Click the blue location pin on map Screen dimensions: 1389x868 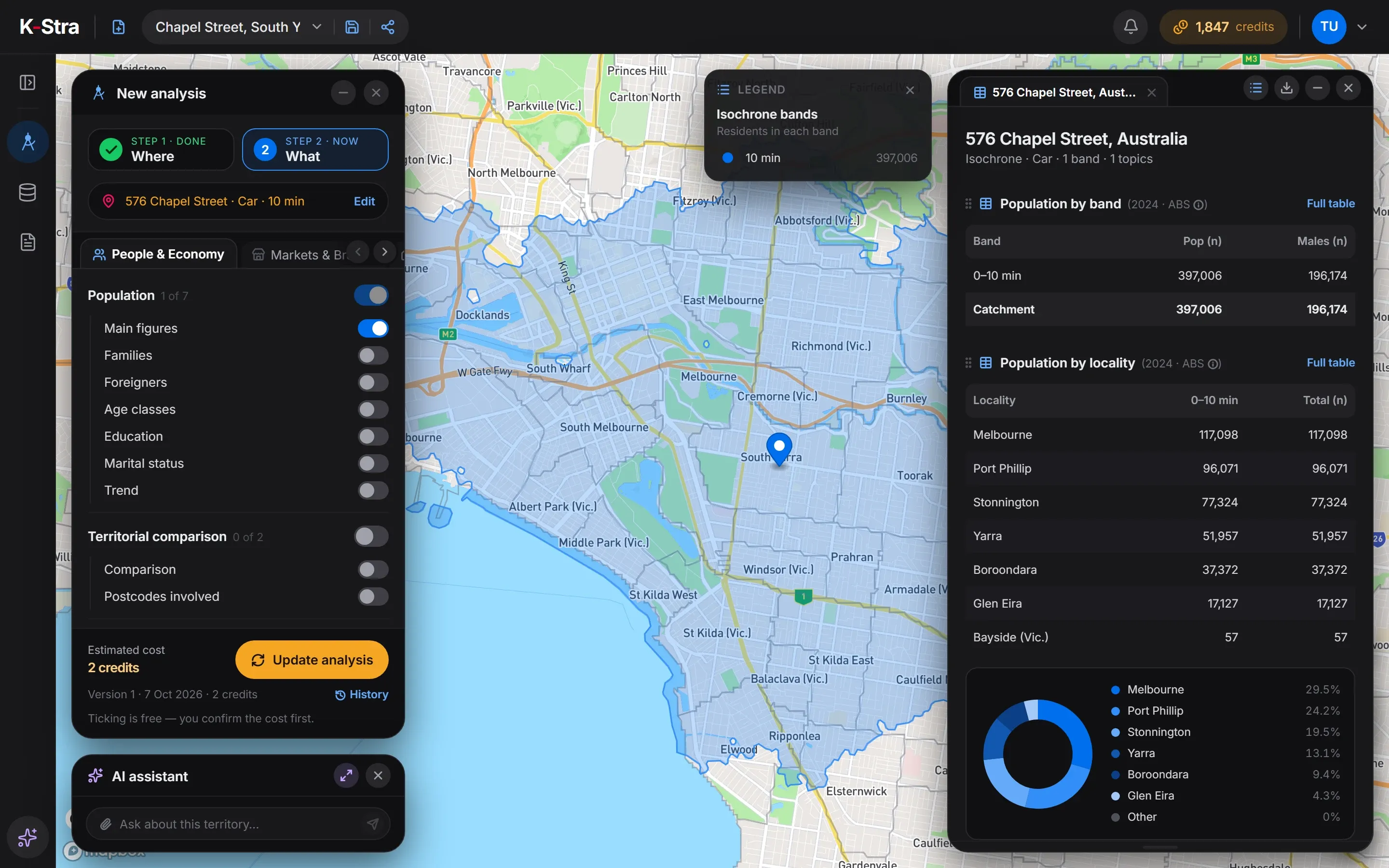coord(779,449)
